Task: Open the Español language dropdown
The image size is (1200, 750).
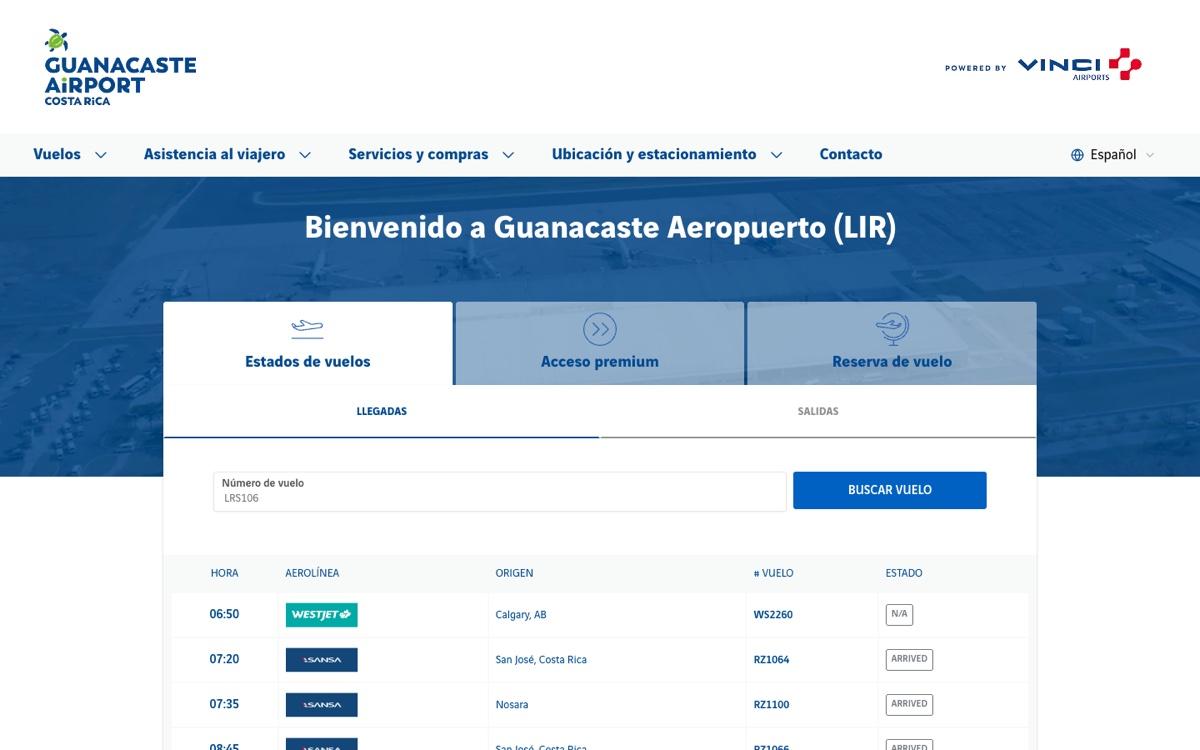Action: click(1113, 155)
